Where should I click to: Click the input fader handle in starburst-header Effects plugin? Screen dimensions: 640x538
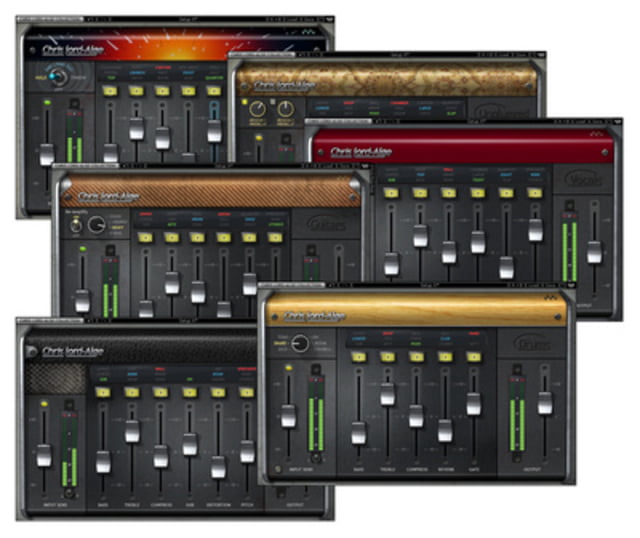[47, 154]
